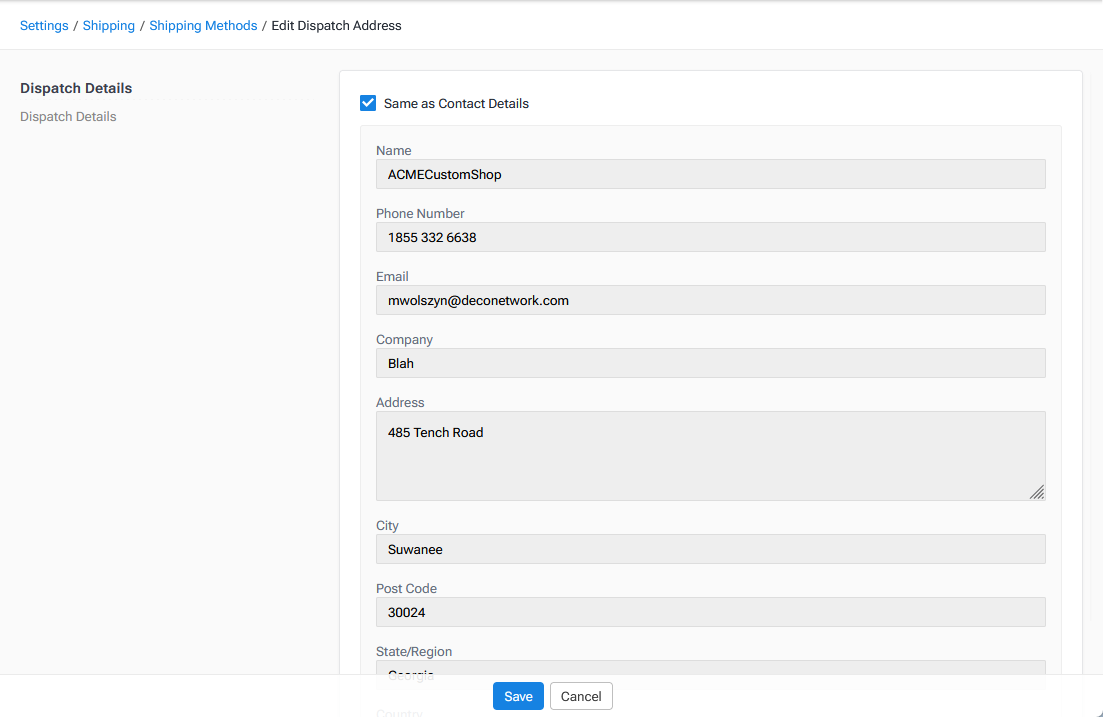Toggle the Same as Contact Details checkbox
The image size is (1103, 717).
368,103
